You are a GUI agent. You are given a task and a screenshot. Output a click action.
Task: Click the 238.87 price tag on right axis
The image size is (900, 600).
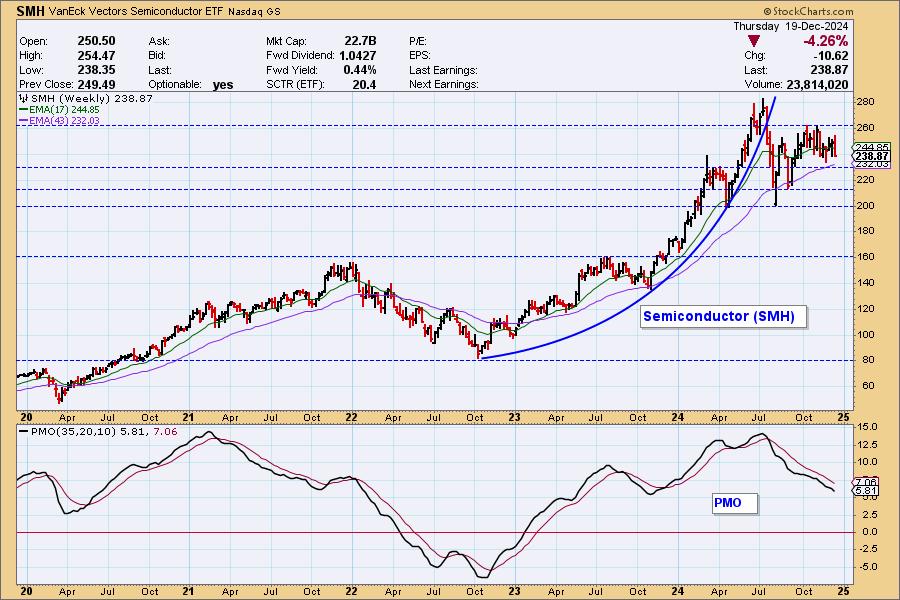872,156
